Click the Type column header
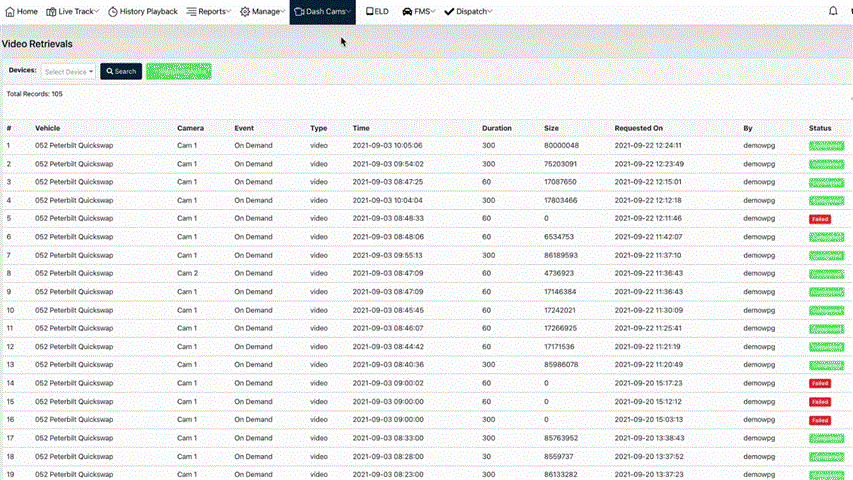The height and width of the screenshot is (480, 853). pyautogui.click(x=319, y=128)
